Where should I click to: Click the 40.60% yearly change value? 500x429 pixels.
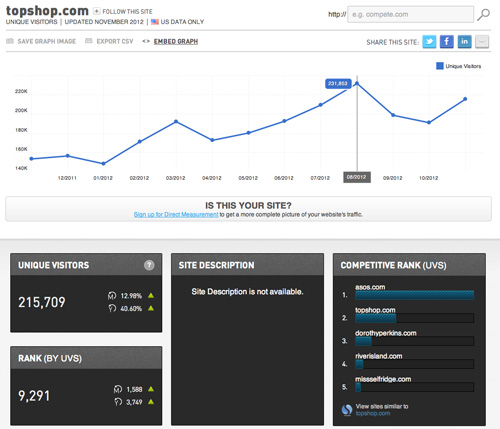131,309
